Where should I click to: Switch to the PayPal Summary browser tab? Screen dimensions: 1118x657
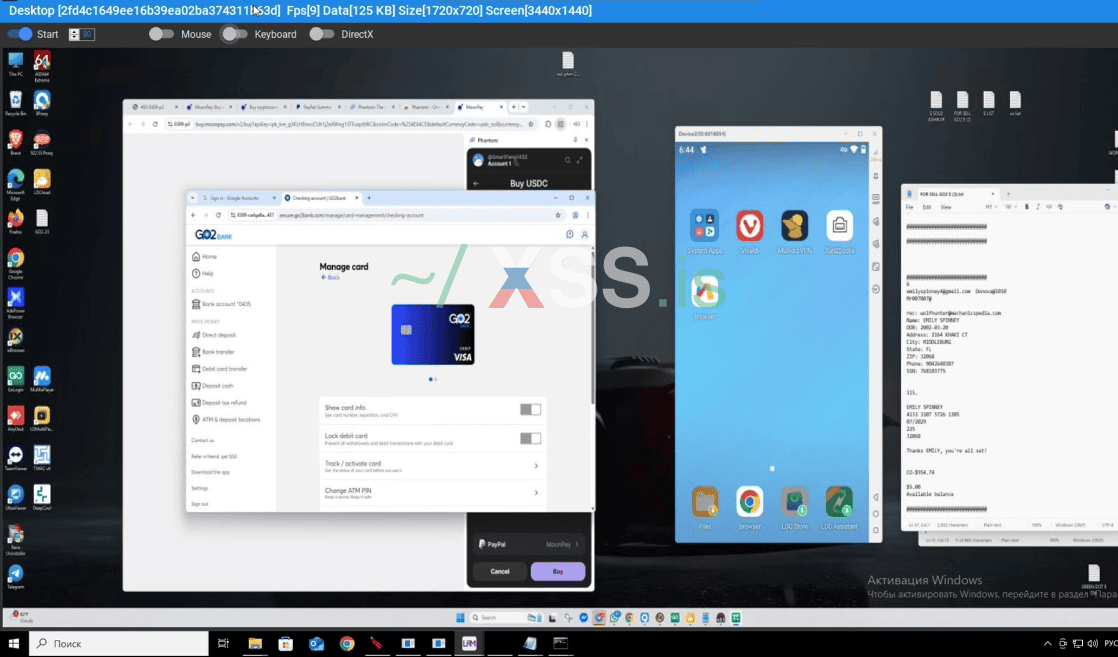click(318, 107)
